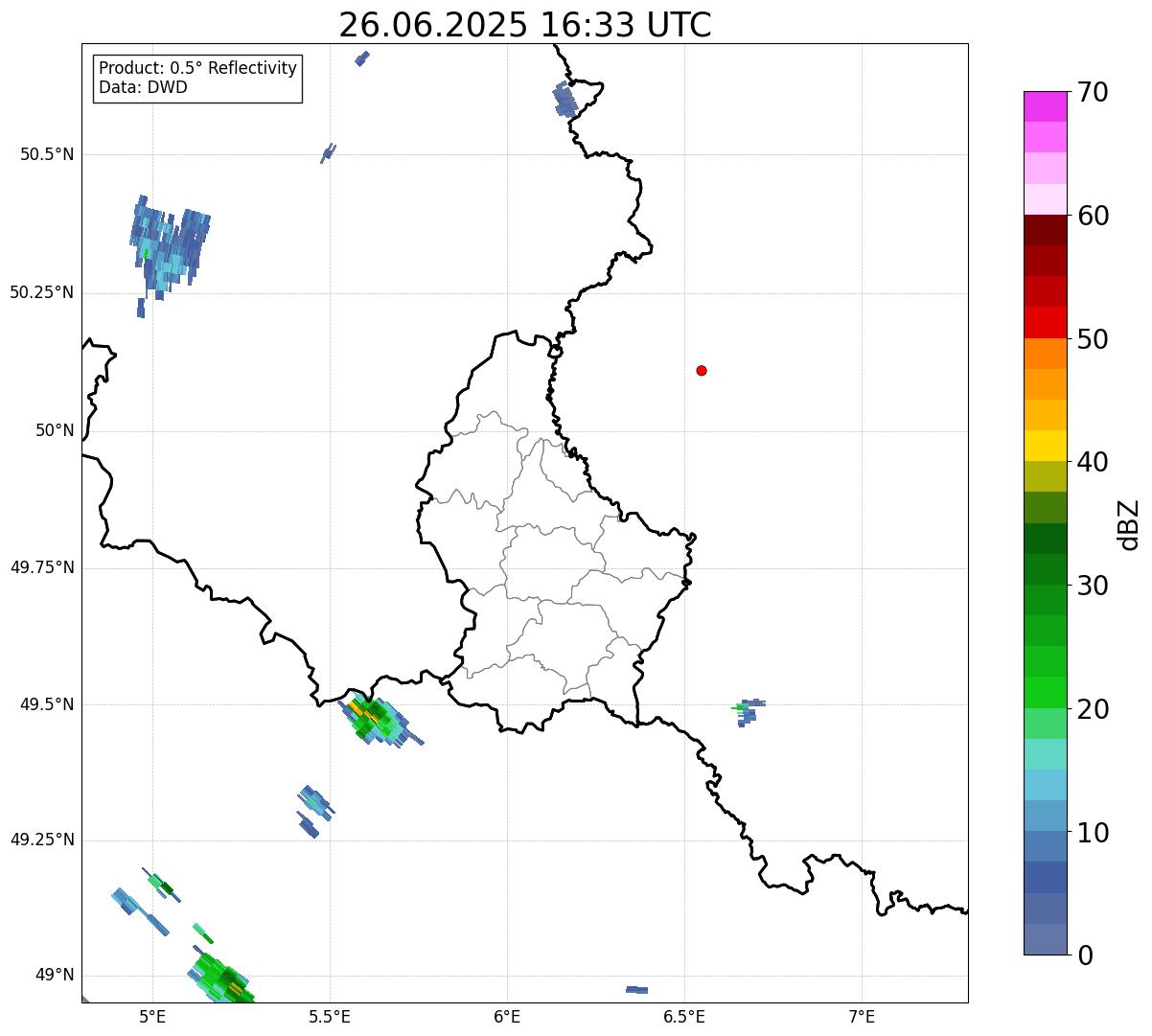Click the colorbar 60 tick label
1152x1036 pixels.
(1093, 216)
